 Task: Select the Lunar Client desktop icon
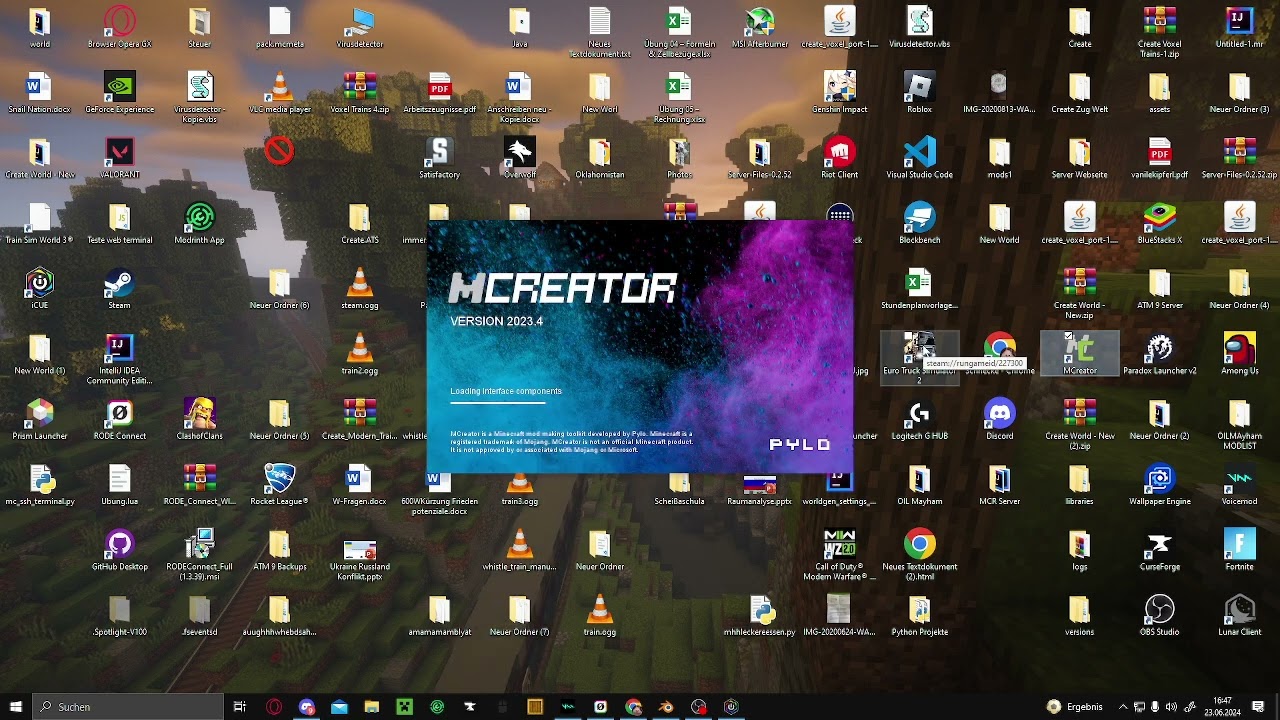(1239, 616)
